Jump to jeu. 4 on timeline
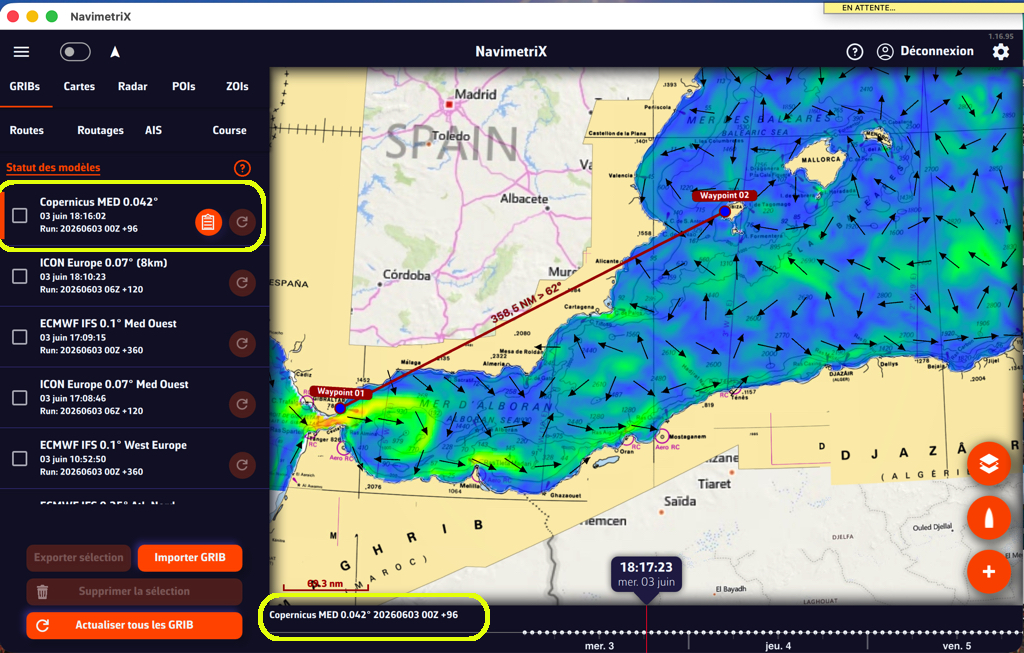This screenshot has width=1024, height=653. tap(778, 646)
